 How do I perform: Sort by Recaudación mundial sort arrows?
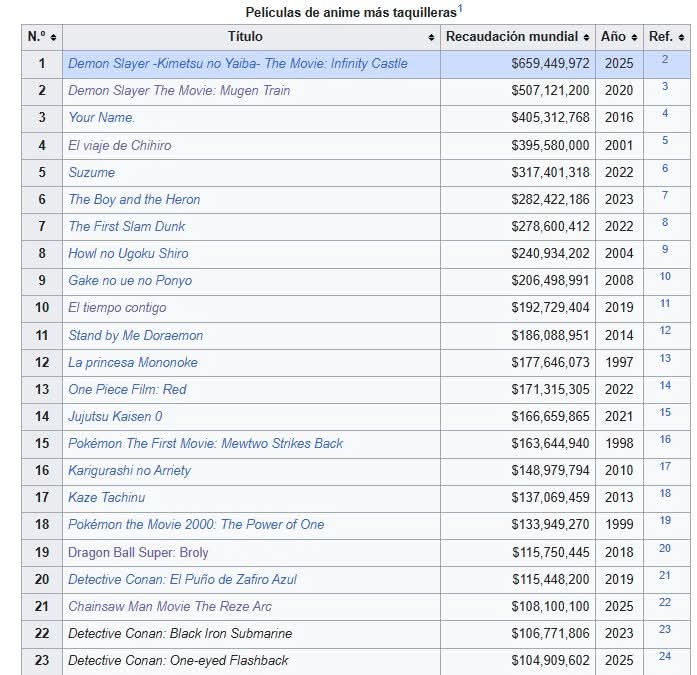point(586,37)
